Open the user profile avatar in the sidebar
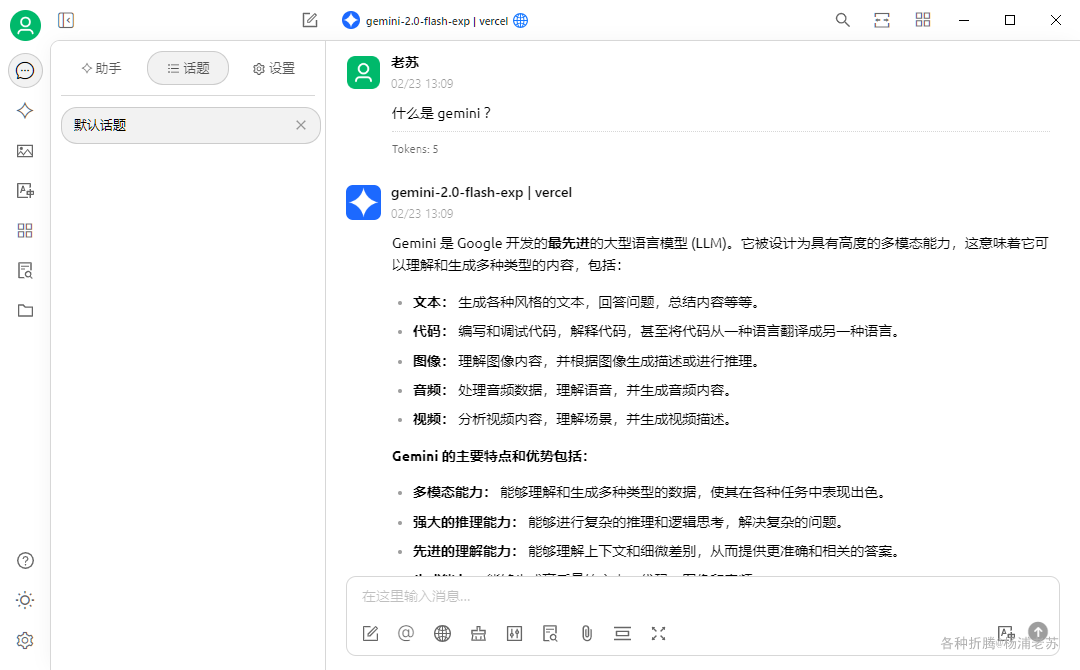The height and width of the screenshot is (670, 1080). (x=25, y=25)
